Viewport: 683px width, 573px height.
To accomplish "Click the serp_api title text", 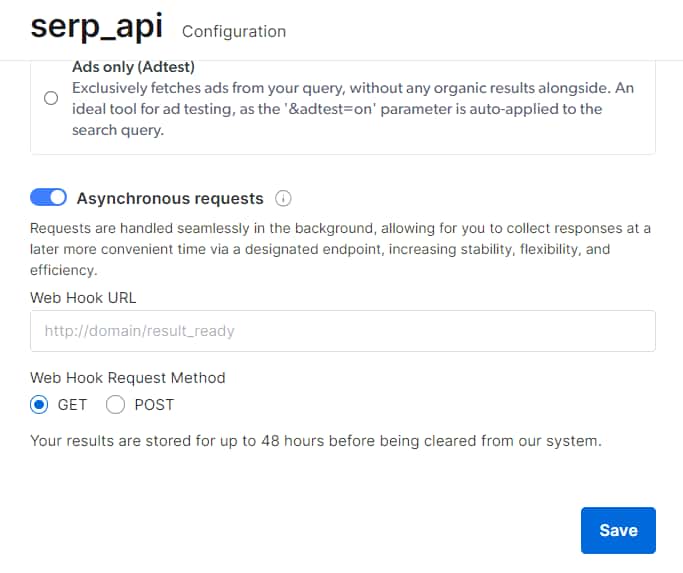I will tap(97, 27).
